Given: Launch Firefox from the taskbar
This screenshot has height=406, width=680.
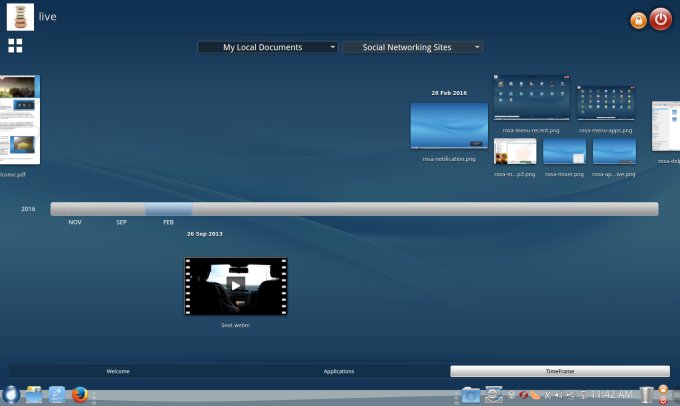Looking at the screenshot, I should [x=81, y=395].
